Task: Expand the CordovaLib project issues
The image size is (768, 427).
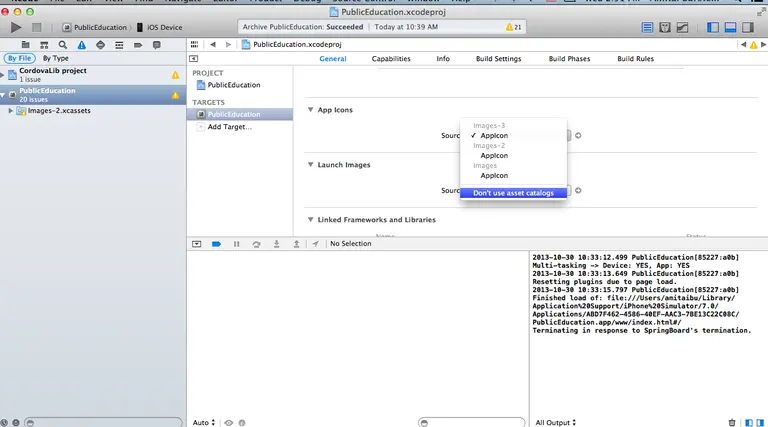Action: coord(2,75)
